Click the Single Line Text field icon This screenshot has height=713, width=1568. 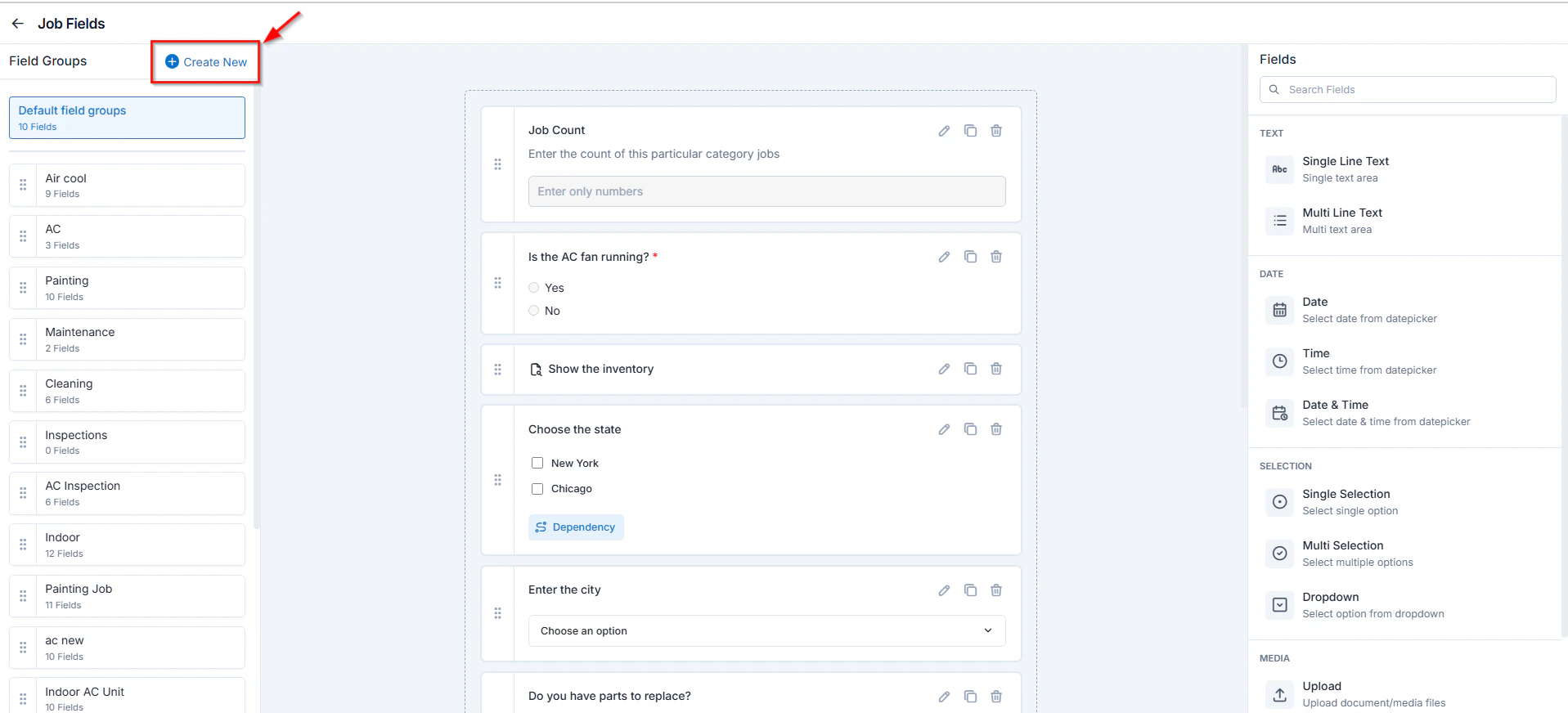(x=1280, y=169)
